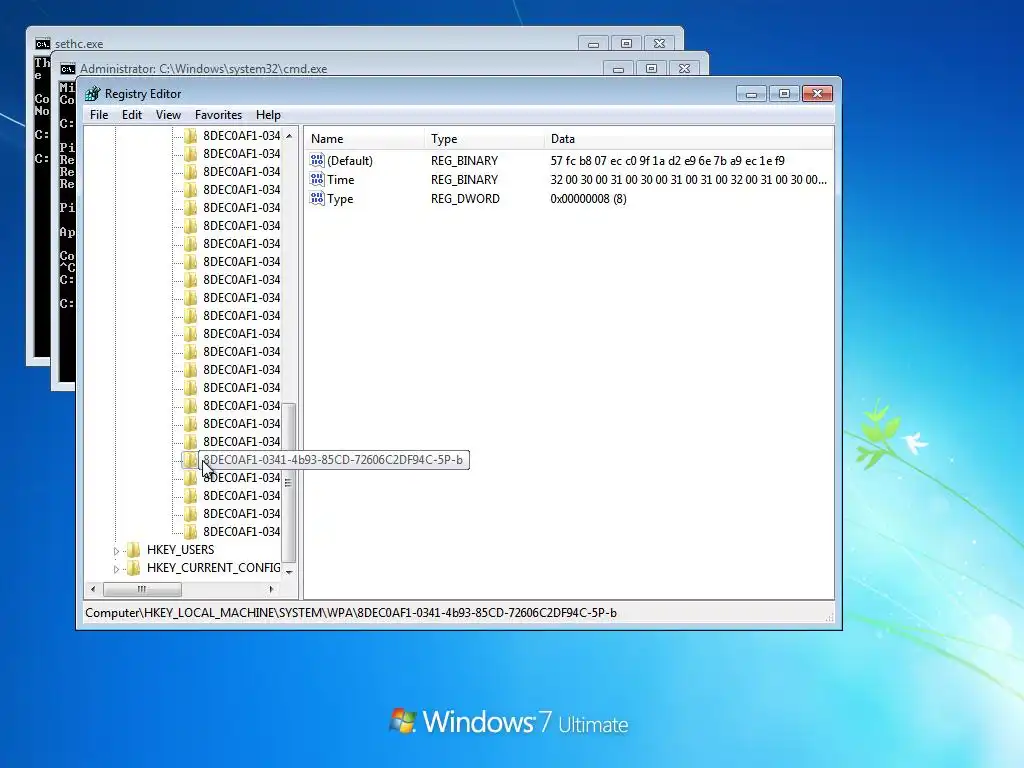Image resolution: width=1024 pixels, height=768 pixels.
Task: Click the data value 0x00000008 (8)
Action: [588, 198]
